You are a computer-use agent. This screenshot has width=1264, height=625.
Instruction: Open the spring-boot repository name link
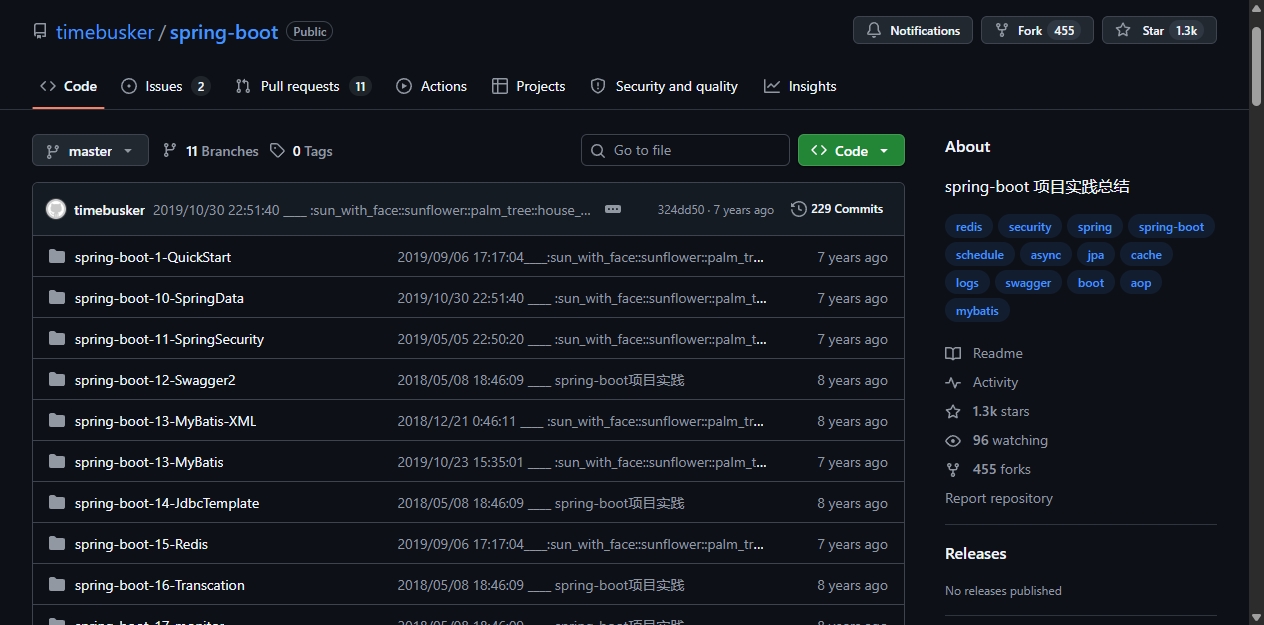tap(224, 32)
